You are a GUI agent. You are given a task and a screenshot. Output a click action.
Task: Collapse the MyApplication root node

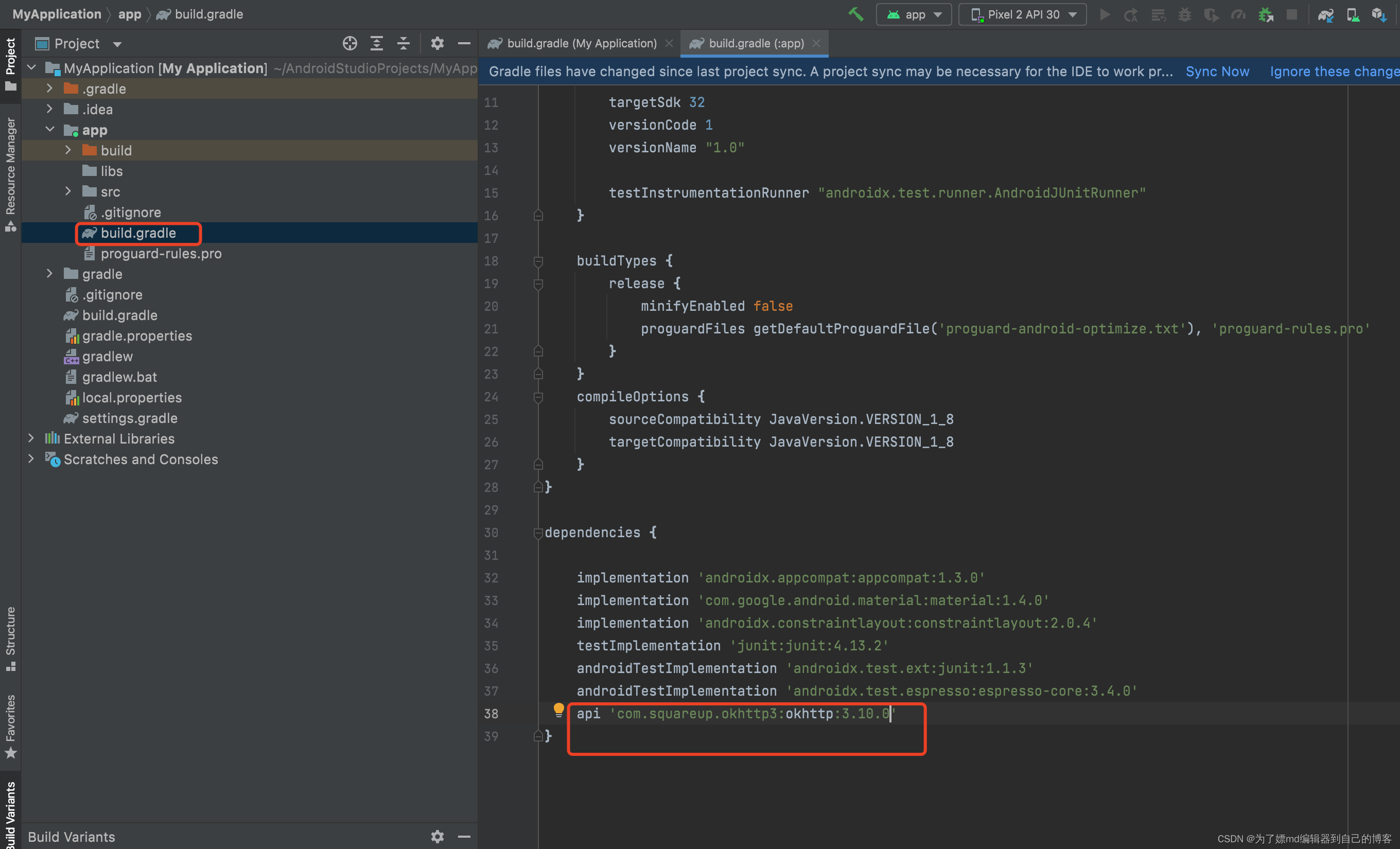pyautogui.click(x=32, y=67)
